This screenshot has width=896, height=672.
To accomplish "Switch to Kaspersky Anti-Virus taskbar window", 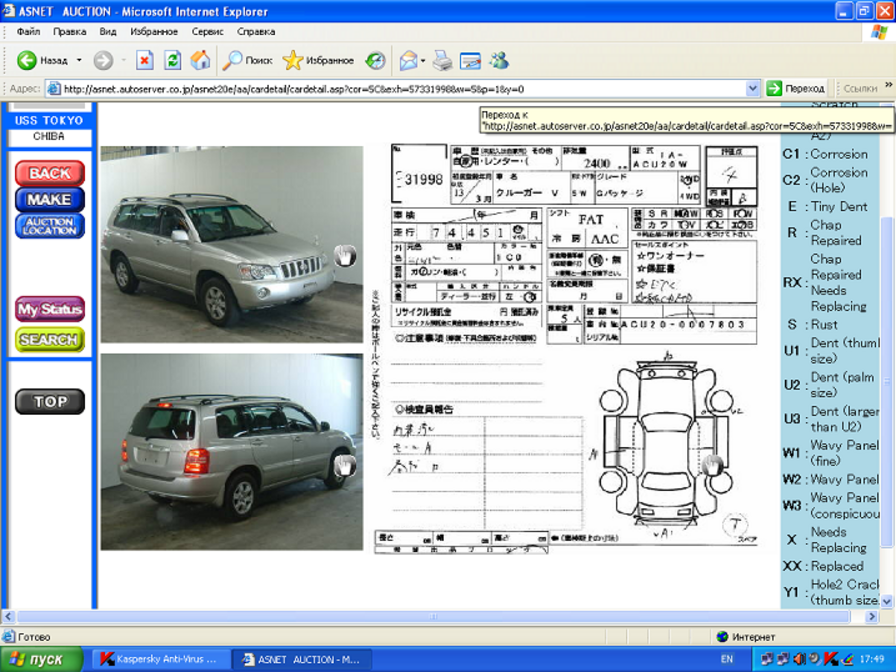I will [x=159, y=659].
